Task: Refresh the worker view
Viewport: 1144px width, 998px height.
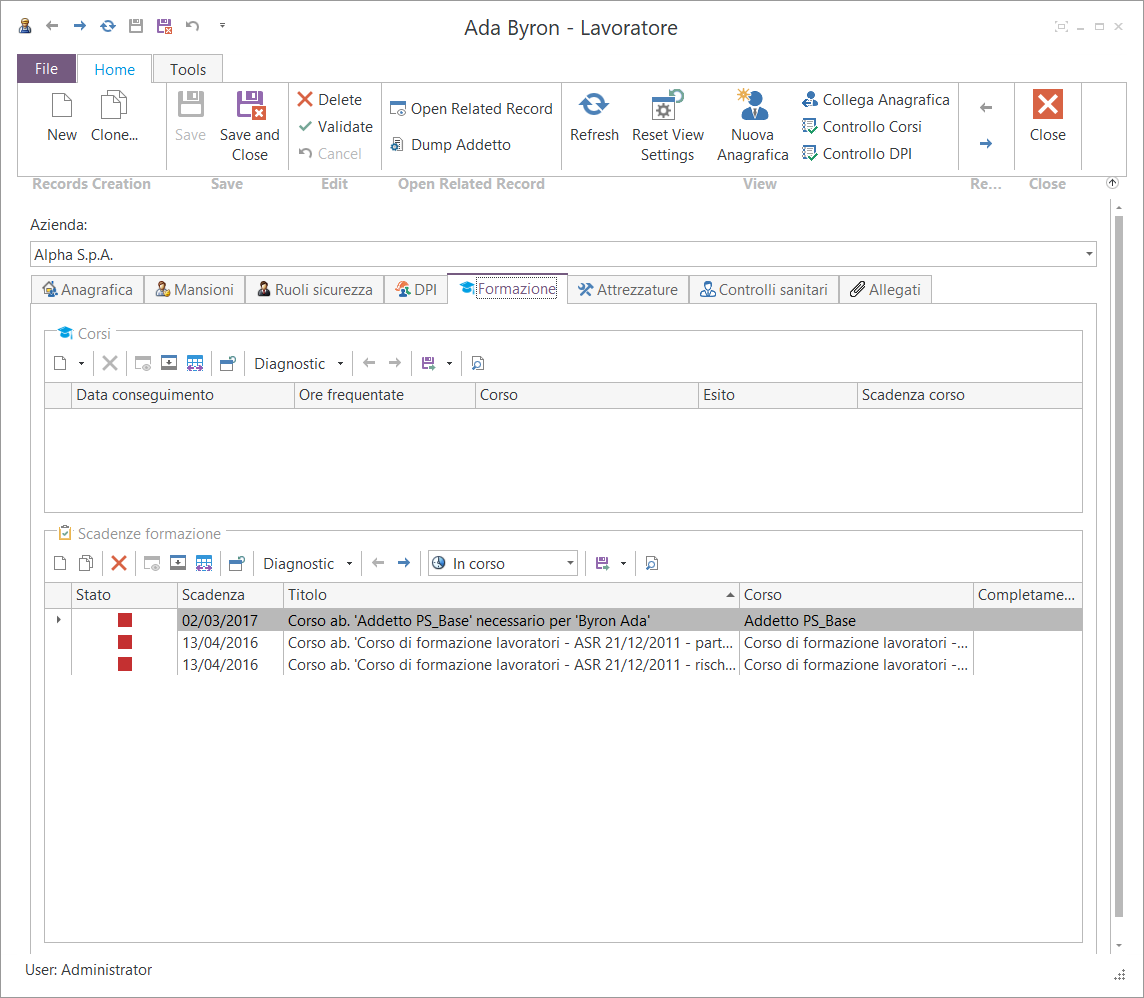Action: 594,117
